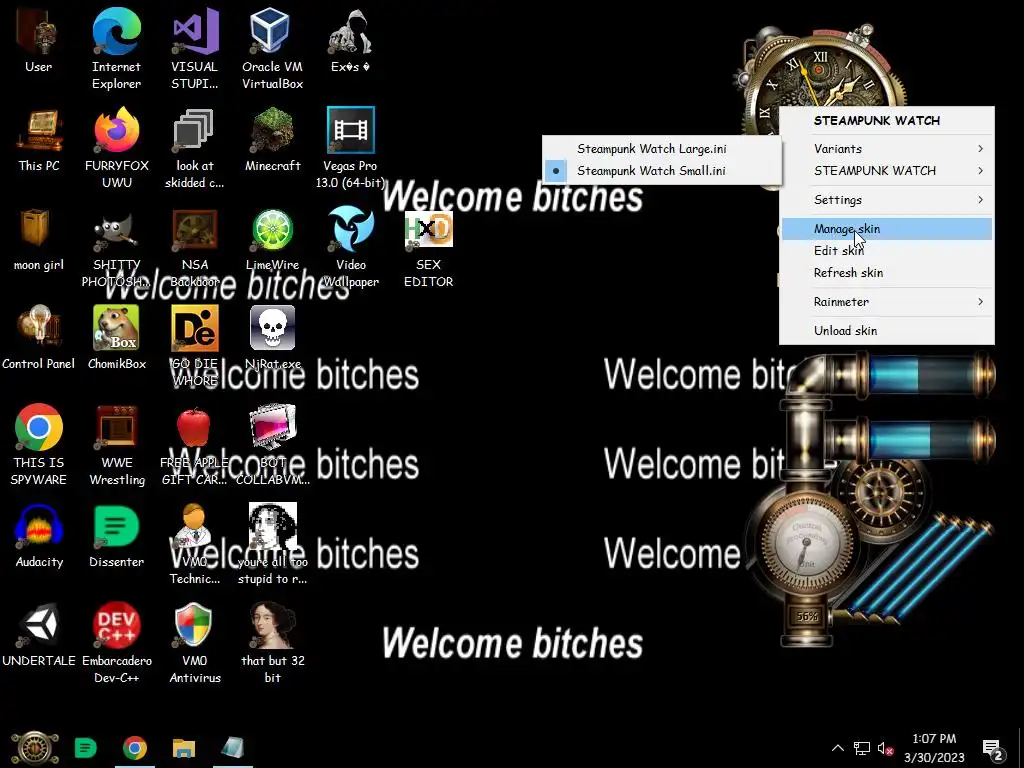
Task: Open the NSA Backdoor icon
Action: click(195, 248)
